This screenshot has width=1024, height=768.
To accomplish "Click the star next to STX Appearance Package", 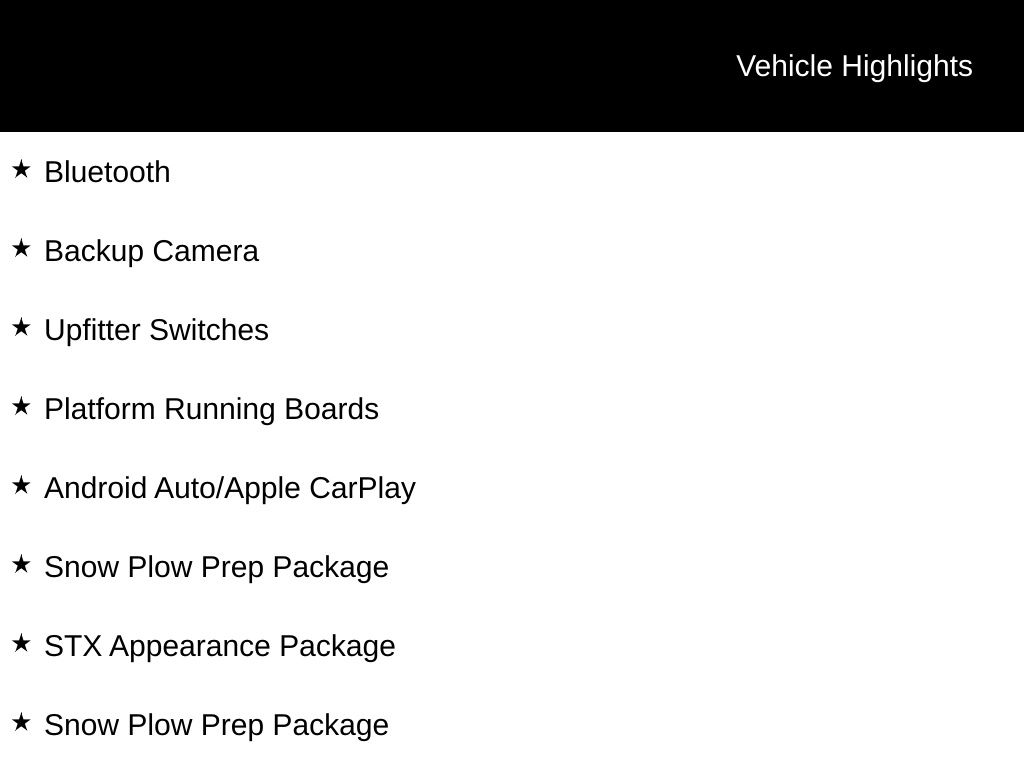I will click(21, 643).
